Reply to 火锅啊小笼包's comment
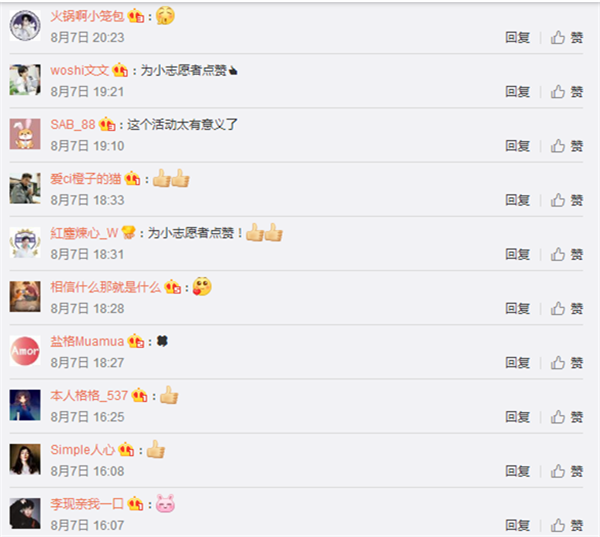The image size is (600, 537). pos(517,38)
